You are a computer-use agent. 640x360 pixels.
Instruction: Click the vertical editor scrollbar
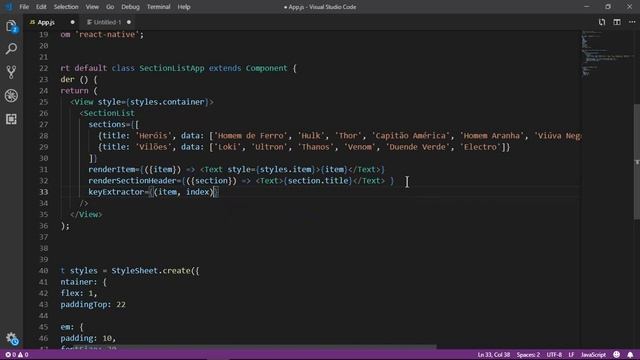[x=637, y=162]
